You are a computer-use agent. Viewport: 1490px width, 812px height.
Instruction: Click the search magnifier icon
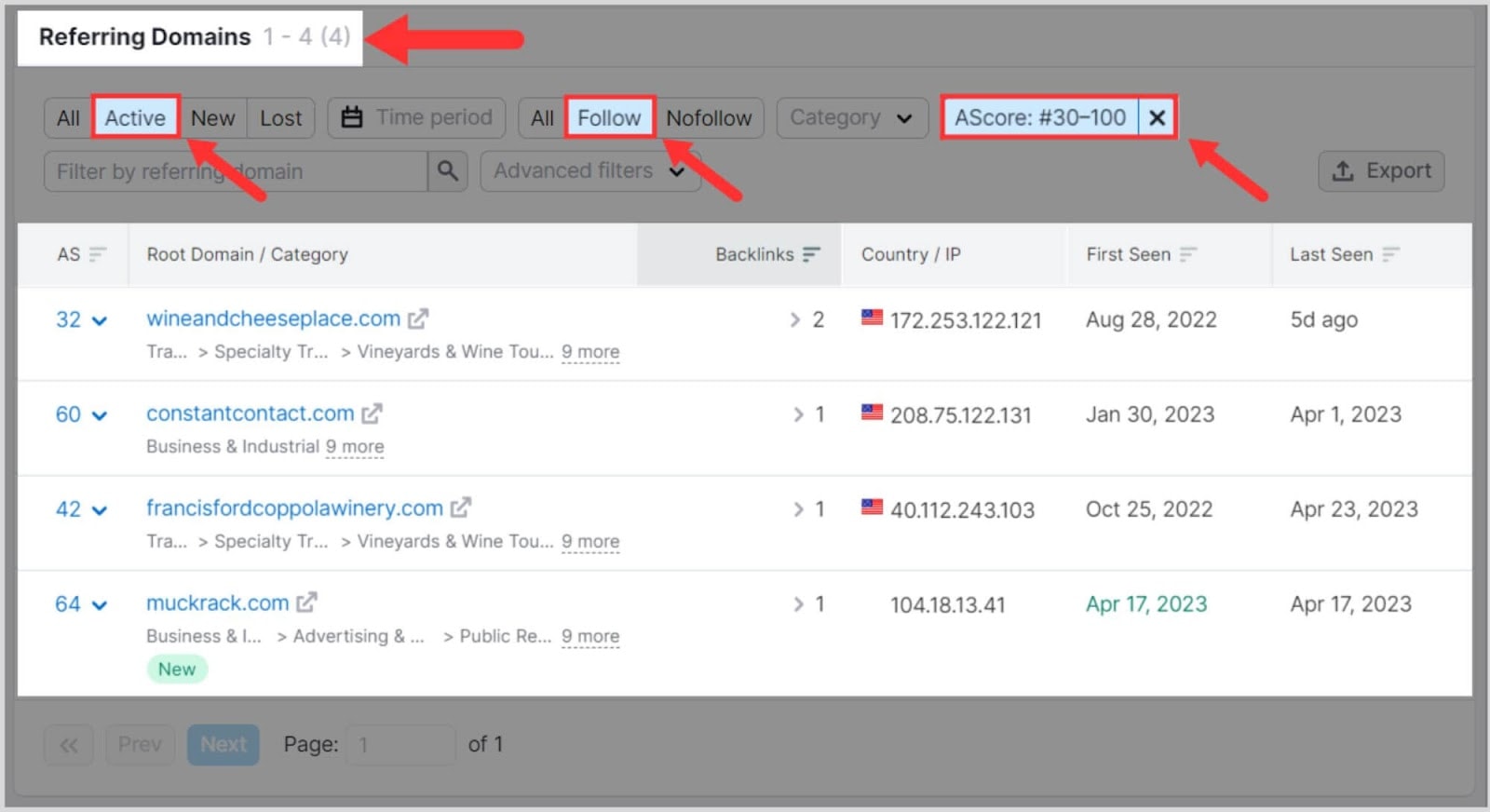tap(448, 171)
